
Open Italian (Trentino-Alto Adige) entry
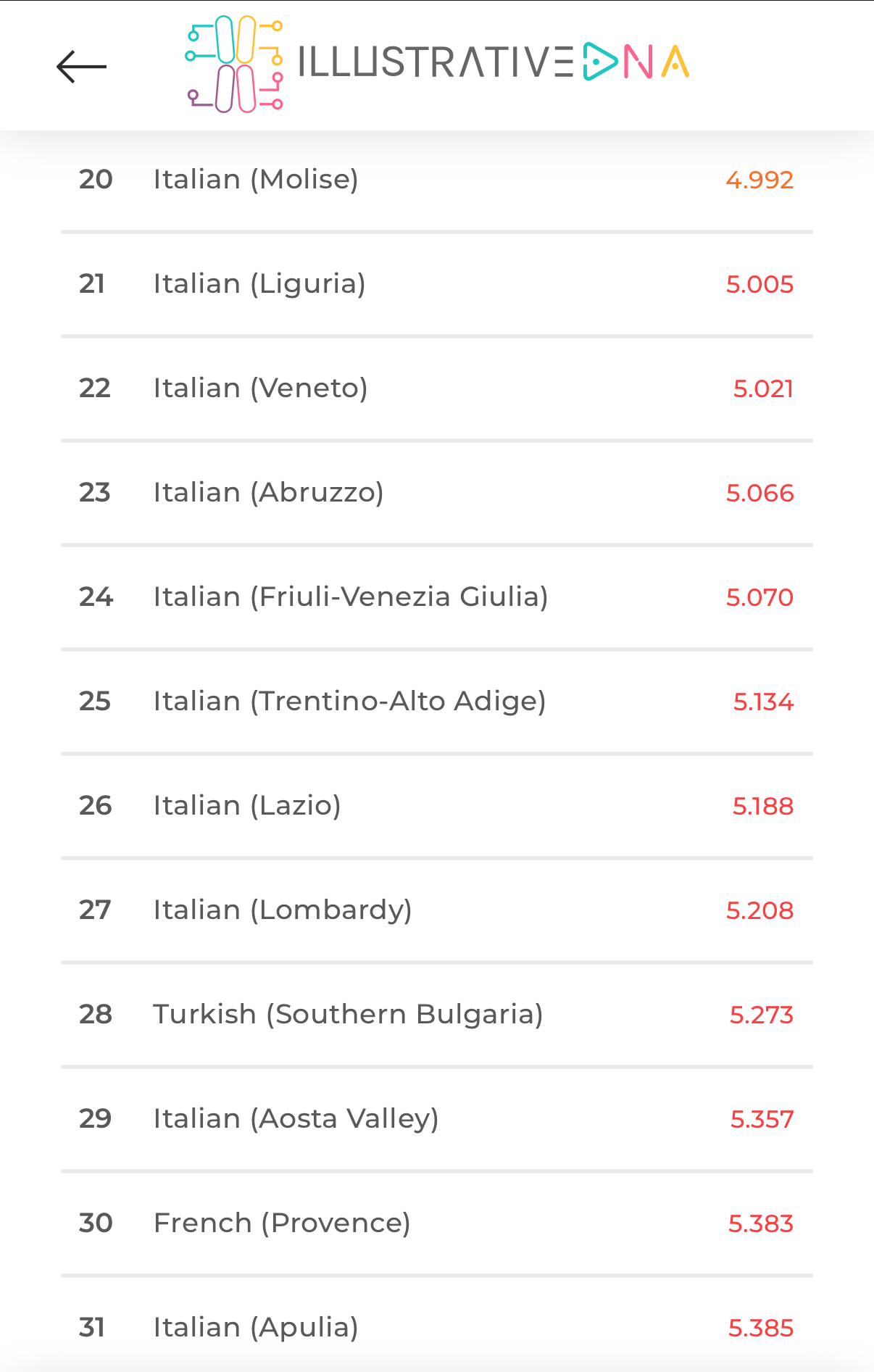coord(437,701)
